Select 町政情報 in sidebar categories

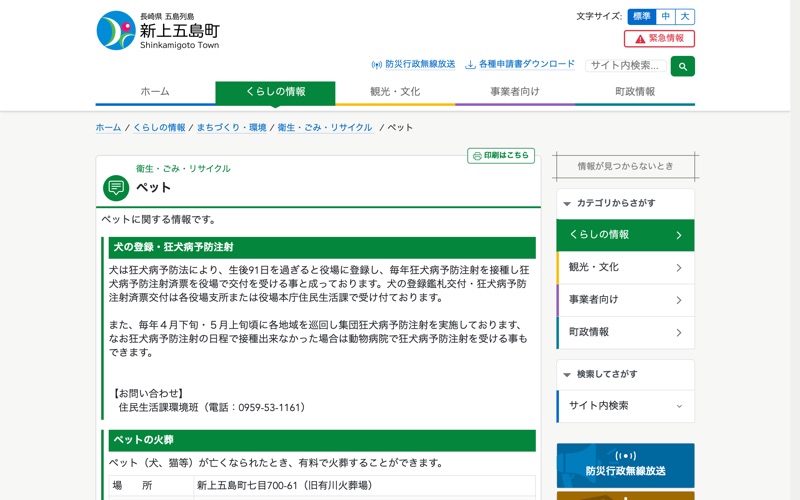pyautogui.click(x=626, y=333)
